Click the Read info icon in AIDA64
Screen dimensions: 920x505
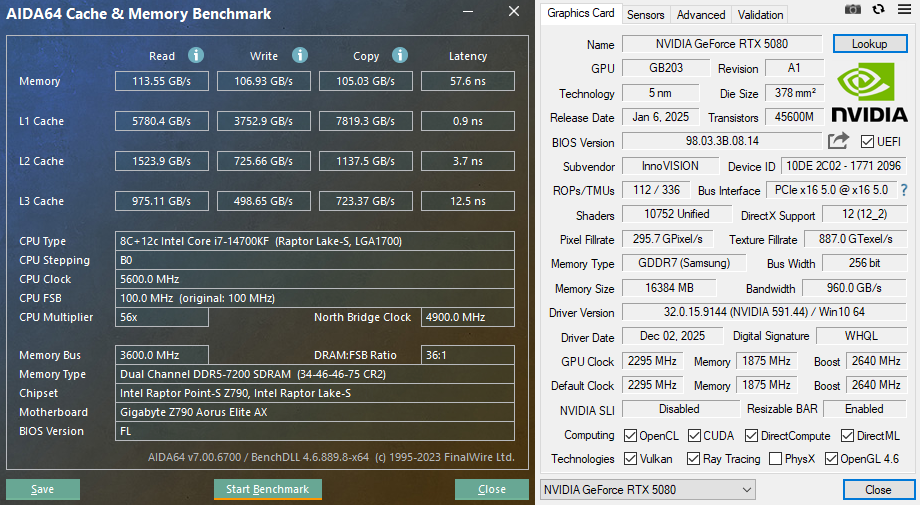click(x=196, y=55)
